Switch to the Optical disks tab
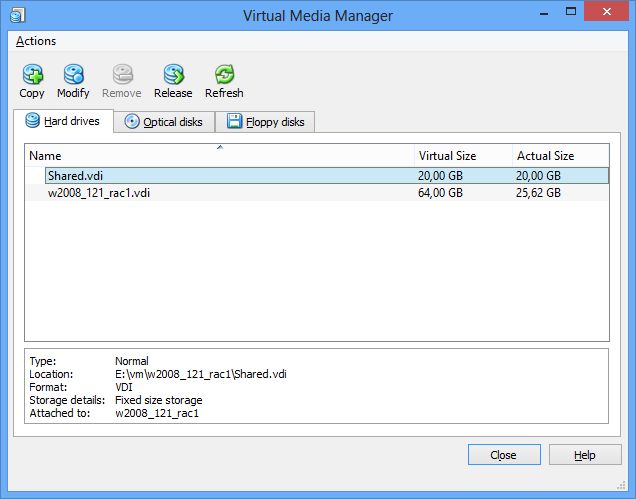Image resolution: width=636 pixels, height=499 pixels. 164,122
